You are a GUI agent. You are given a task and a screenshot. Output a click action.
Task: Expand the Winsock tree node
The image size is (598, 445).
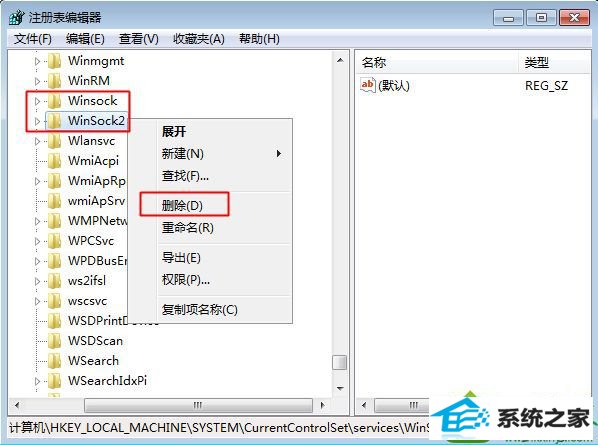pos(37,101)
